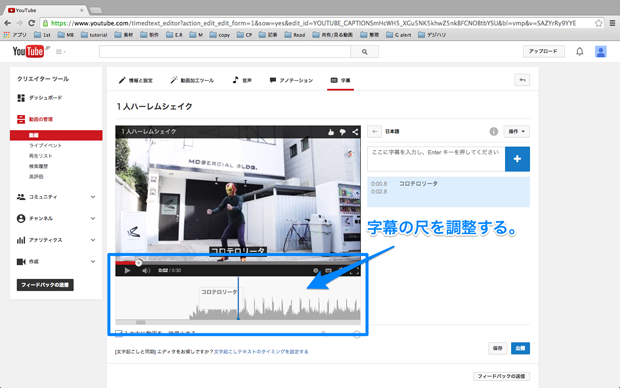
Task: Enter fullscreen mode in the video player
Action: click(x=355, y=271)
